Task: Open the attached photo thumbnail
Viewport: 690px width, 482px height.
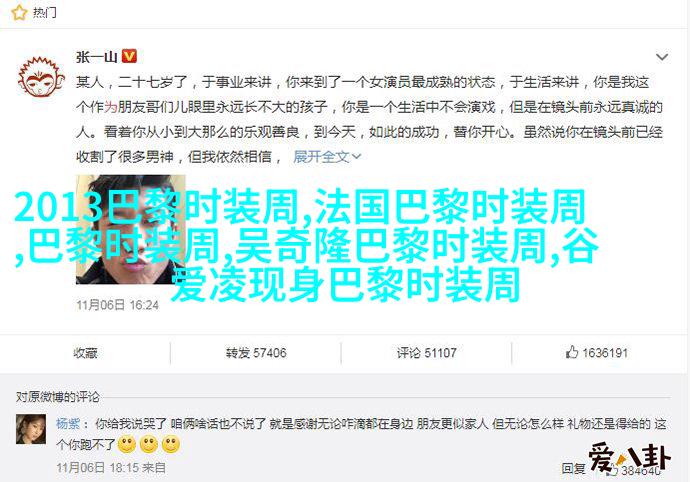Action: click(x=131, y=229)
